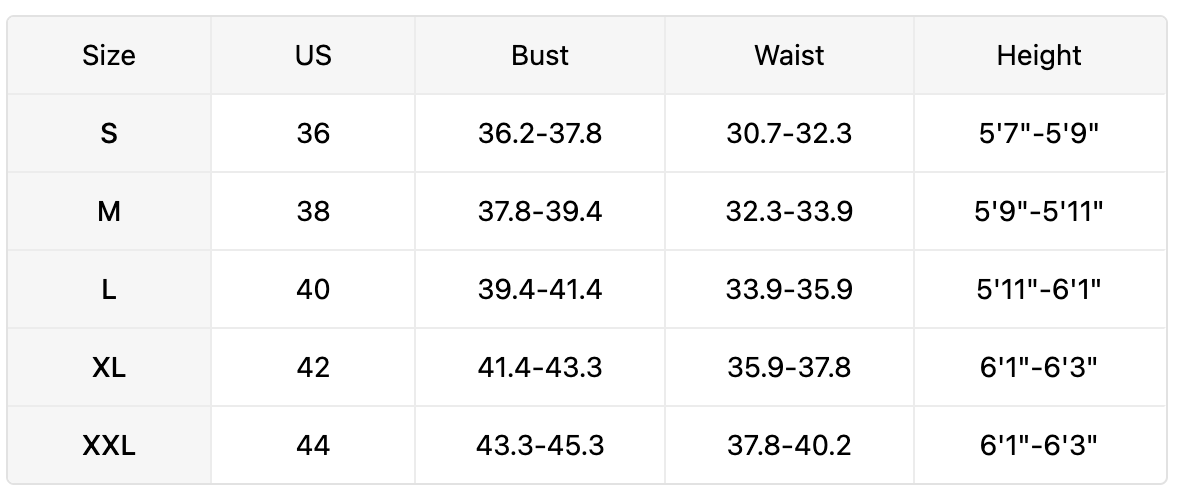
Task: Click bust measurement 43.3-45.3
Action: coord(540,446)
